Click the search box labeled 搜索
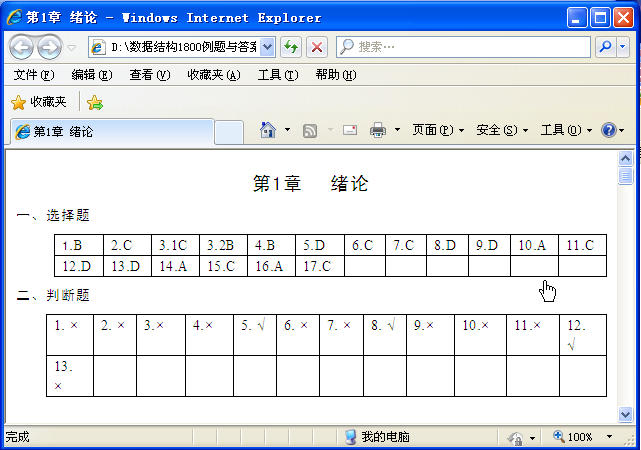This screenshot has width=641, height=450. point(464,47)
